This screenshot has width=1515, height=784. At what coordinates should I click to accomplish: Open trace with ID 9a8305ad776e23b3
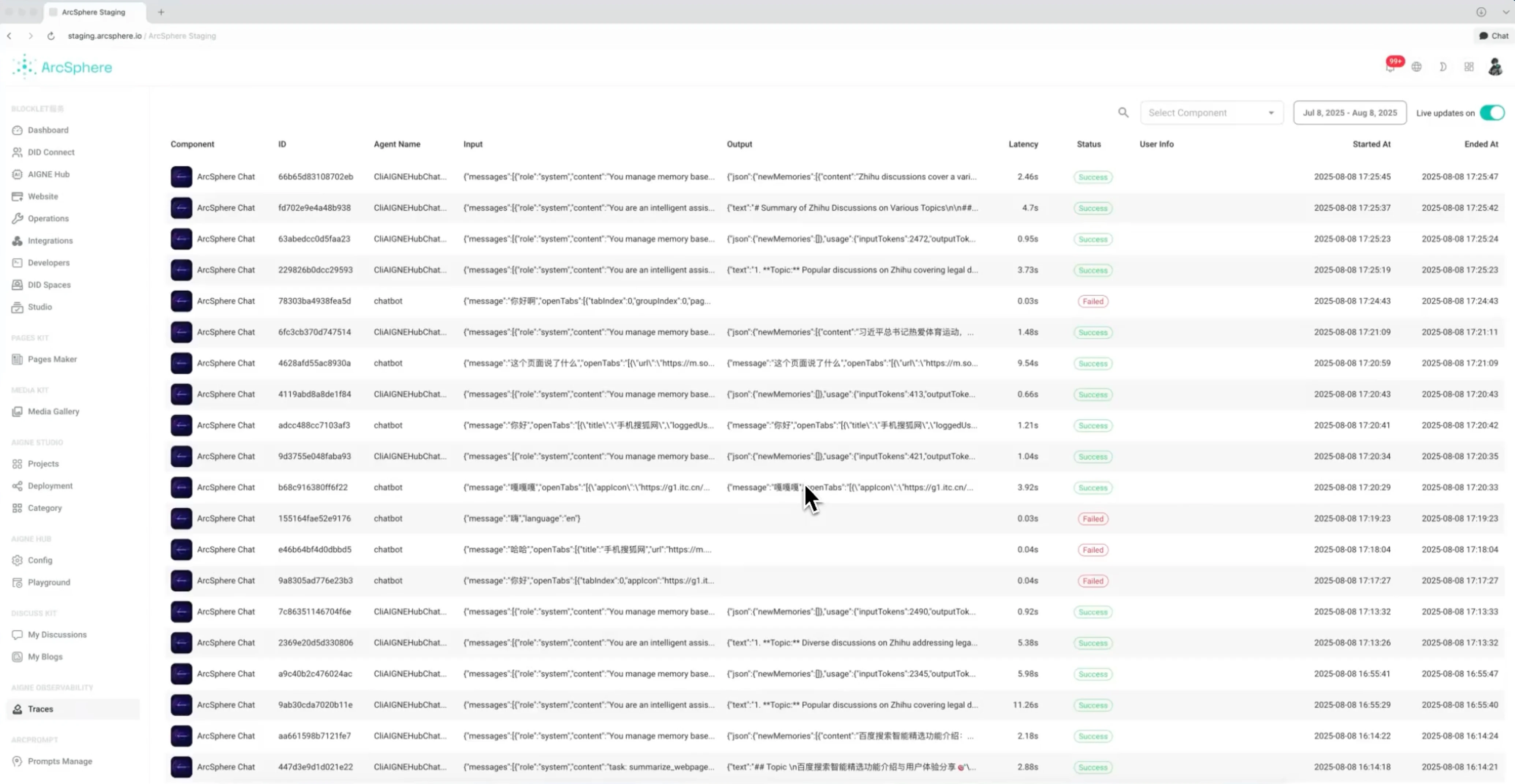coord(834,580)
